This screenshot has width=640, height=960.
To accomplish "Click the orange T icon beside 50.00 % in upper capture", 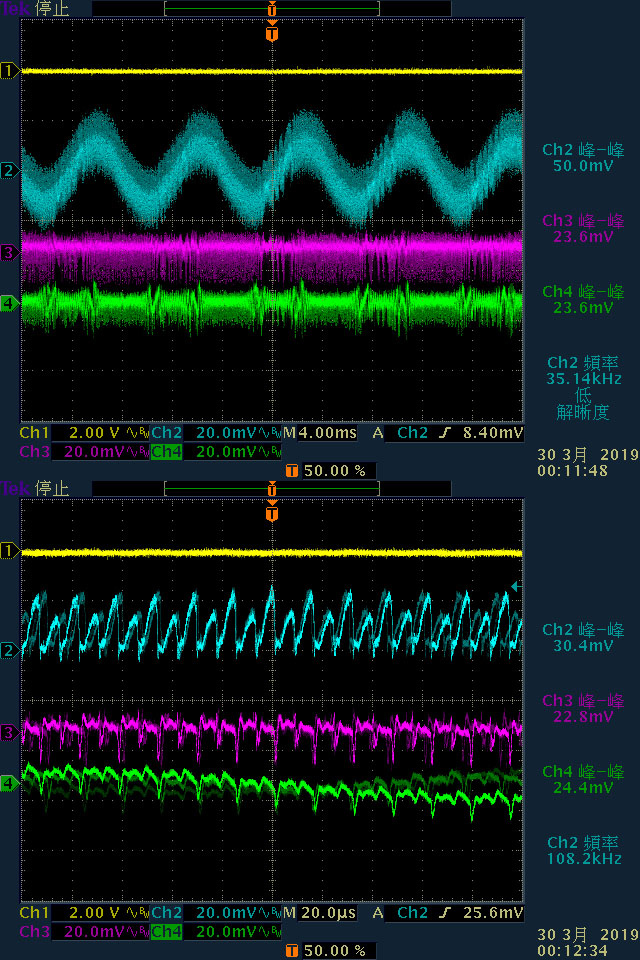I will point(292,471).
